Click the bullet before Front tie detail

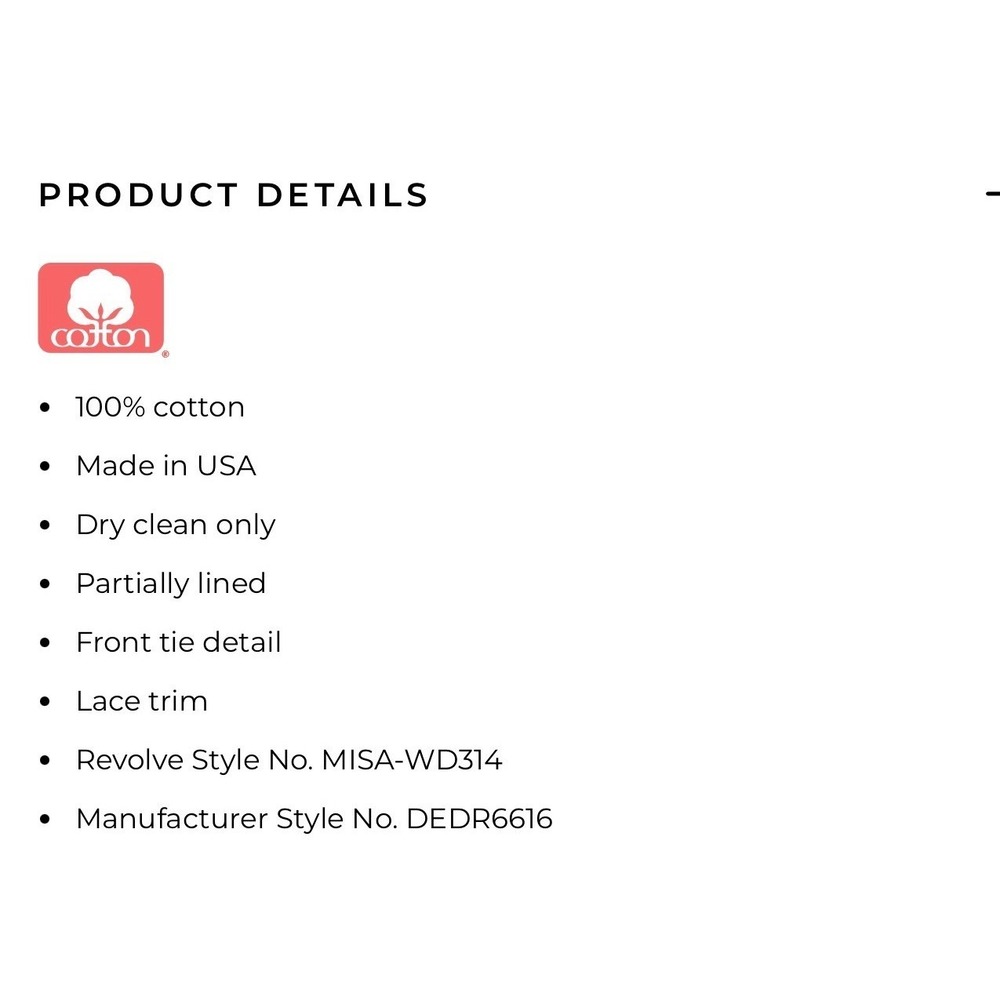pyautogui.click(x=45, y=643)
